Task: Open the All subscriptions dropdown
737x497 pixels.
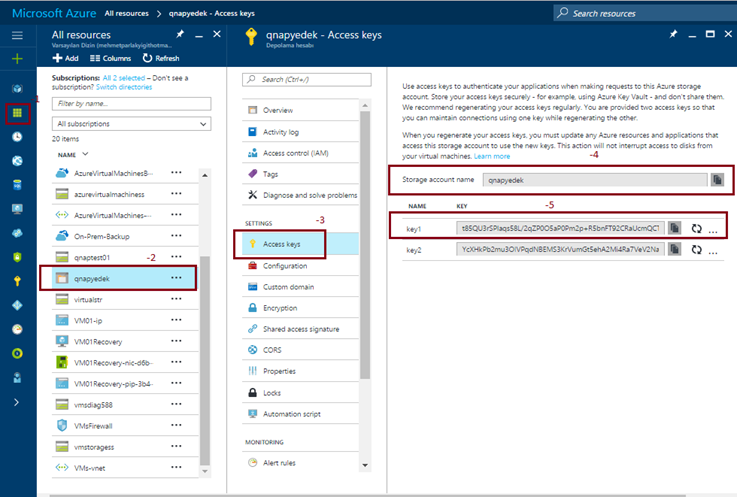Action: click(x=132, y=124)
